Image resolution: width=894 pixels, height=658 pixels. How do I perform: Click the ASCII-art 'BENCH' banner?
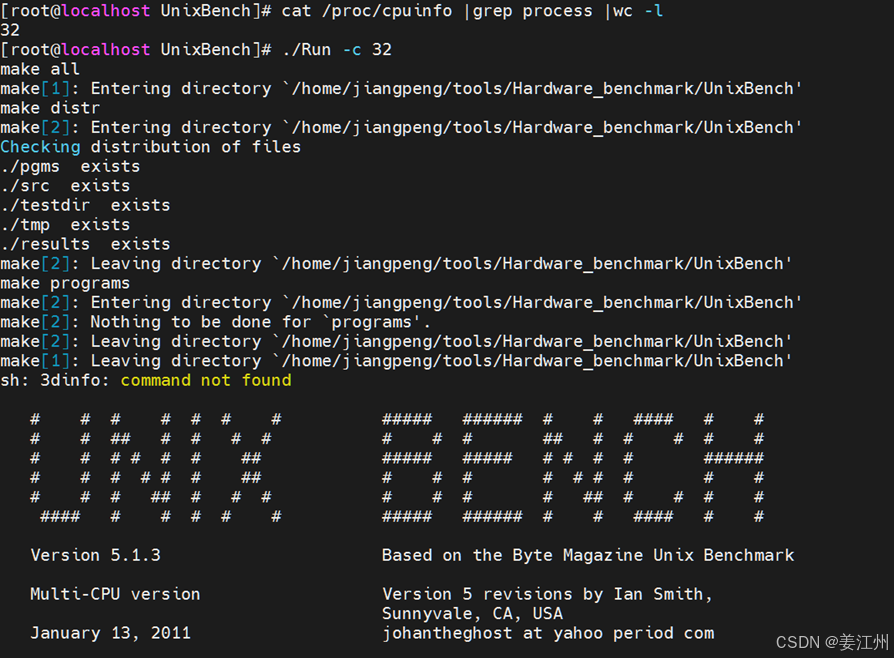pos(573,468)
